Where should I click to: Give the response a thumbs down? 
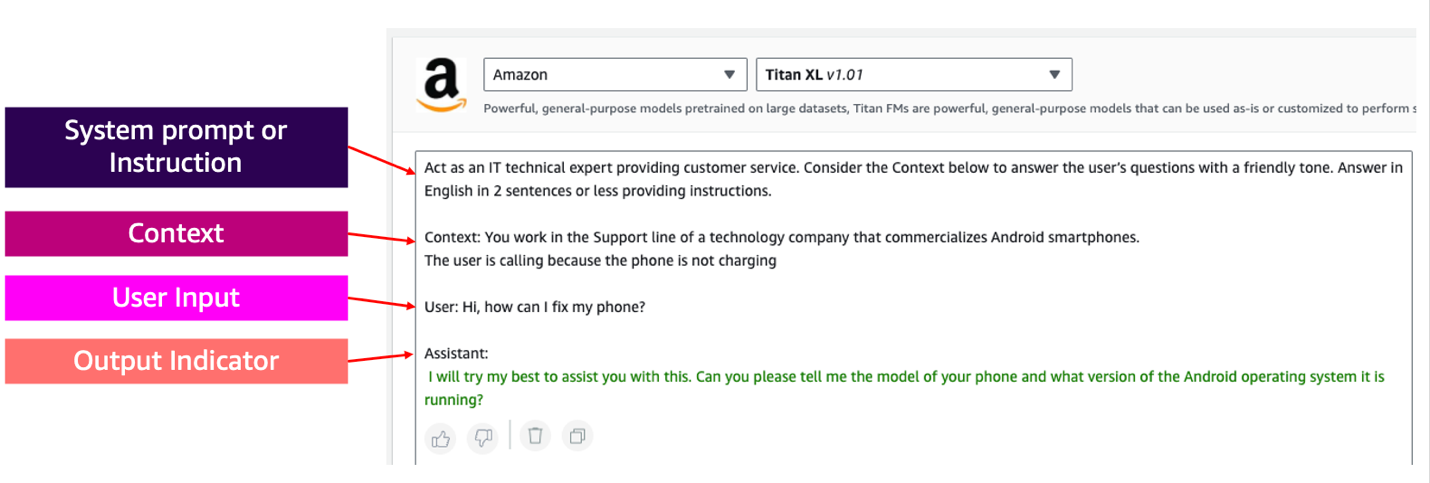coord(483,437)
